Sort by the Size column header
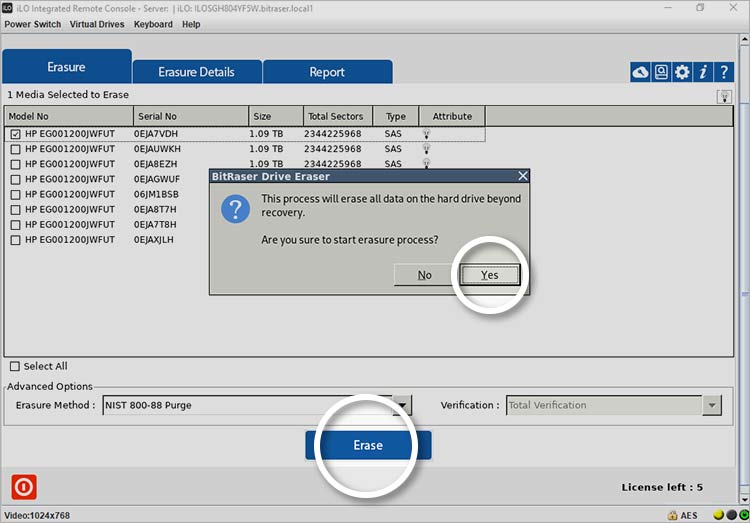Screen dimensions: 750x523 [x=276, y=116]
